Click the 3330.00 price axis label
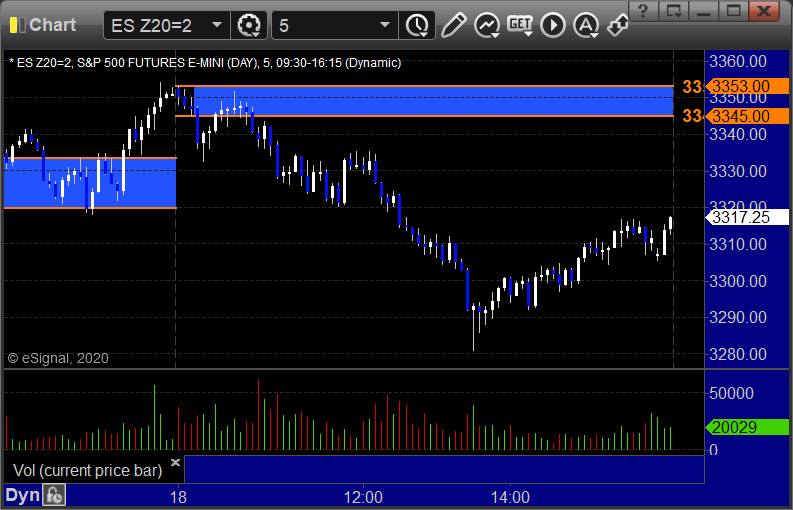Screen dimensions: 793x510 click(x=738, y=171)
